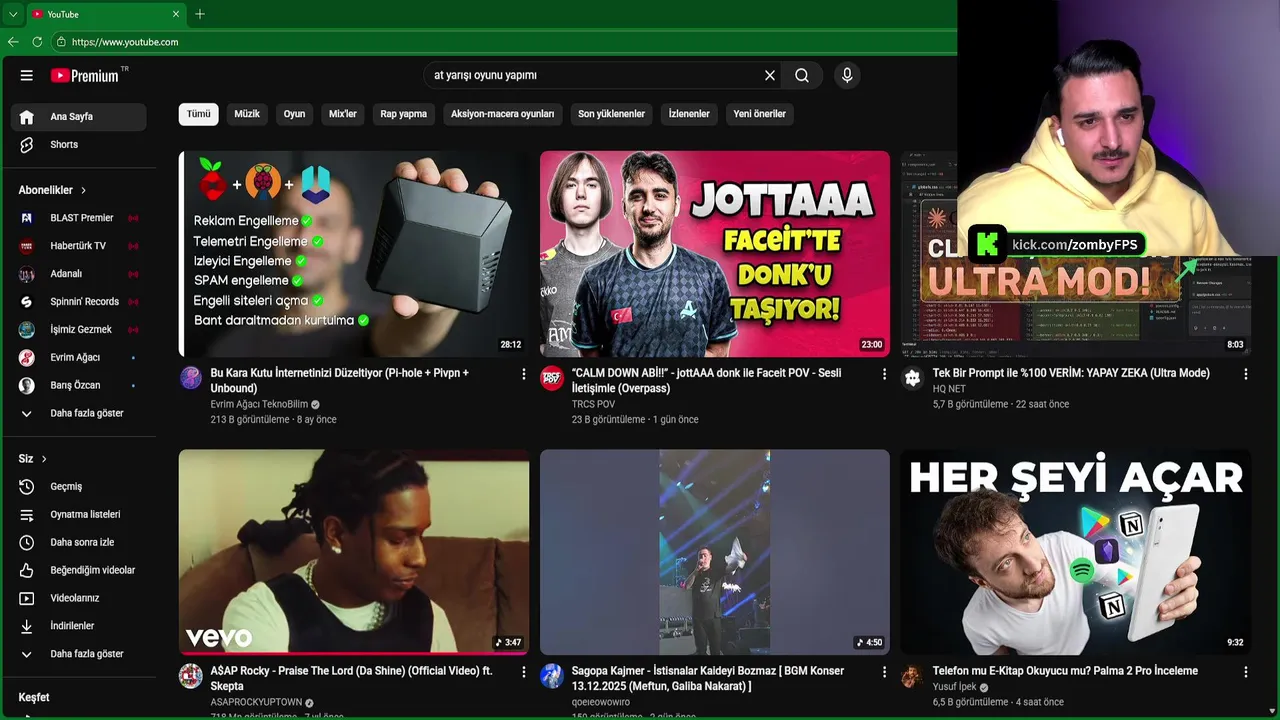Open Shorts from sidebar
The height and width of the screenshot is (720, 1280).
(x=78, y=145)
